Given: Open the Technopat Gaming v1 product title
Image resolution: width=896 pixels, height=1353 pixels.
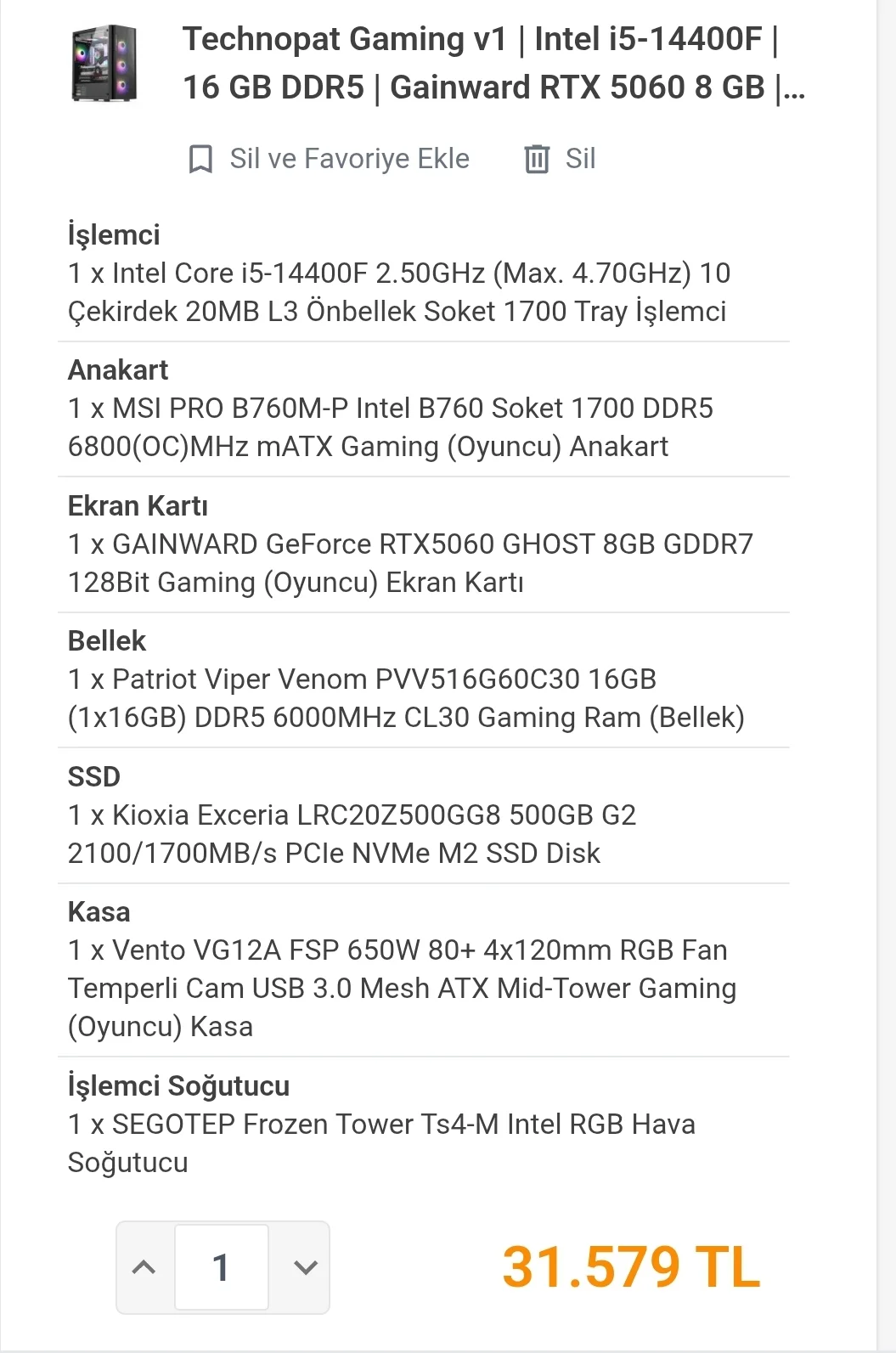Looking at the screenshot, I should [493, 64].
